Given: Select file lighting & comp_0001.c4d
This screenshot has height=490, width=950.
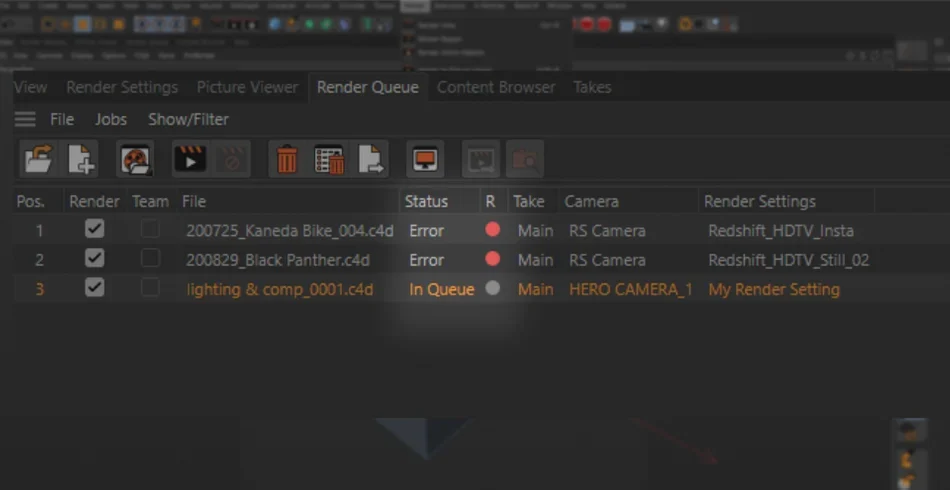Looking at the screenshot, I should (280, 290).
